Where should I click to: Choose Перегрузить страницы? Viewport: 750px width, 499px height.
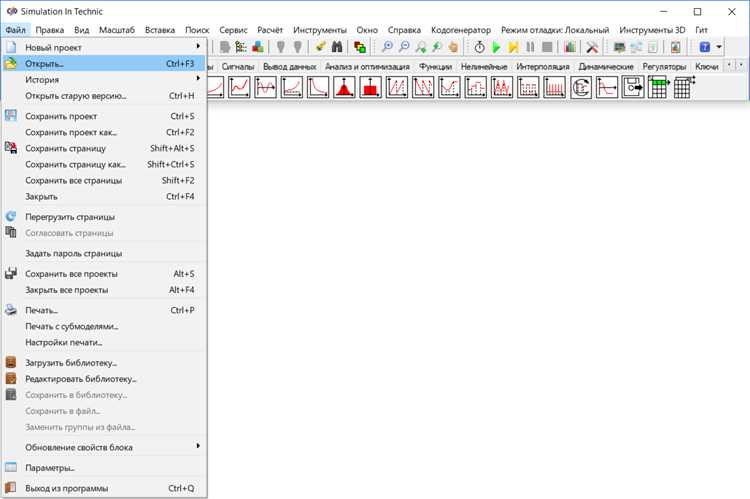coord(104,217)
